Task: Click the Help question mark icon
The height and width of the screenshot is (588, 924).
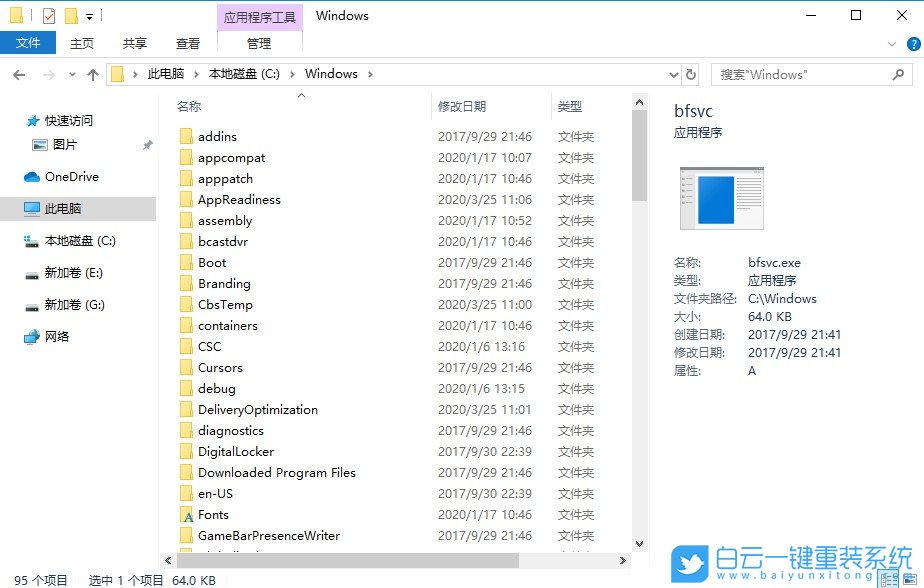Action: 915,43
